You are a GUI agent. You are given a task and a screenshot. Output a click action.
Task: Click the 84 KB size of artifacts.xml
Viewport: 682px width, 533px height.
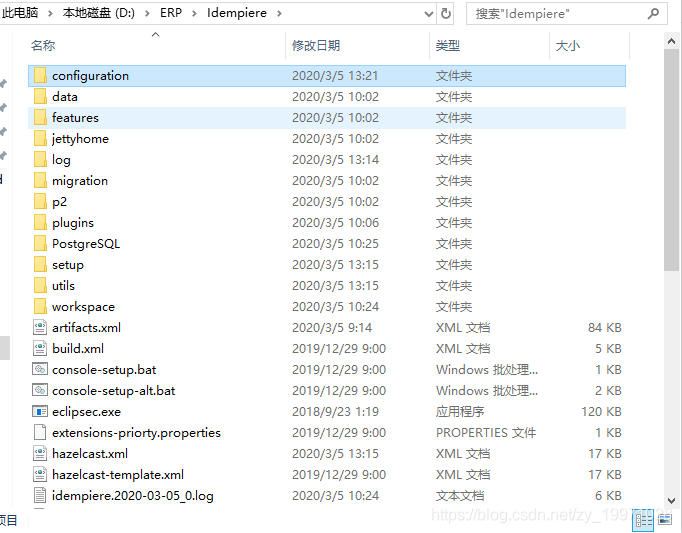click(605, 328)
